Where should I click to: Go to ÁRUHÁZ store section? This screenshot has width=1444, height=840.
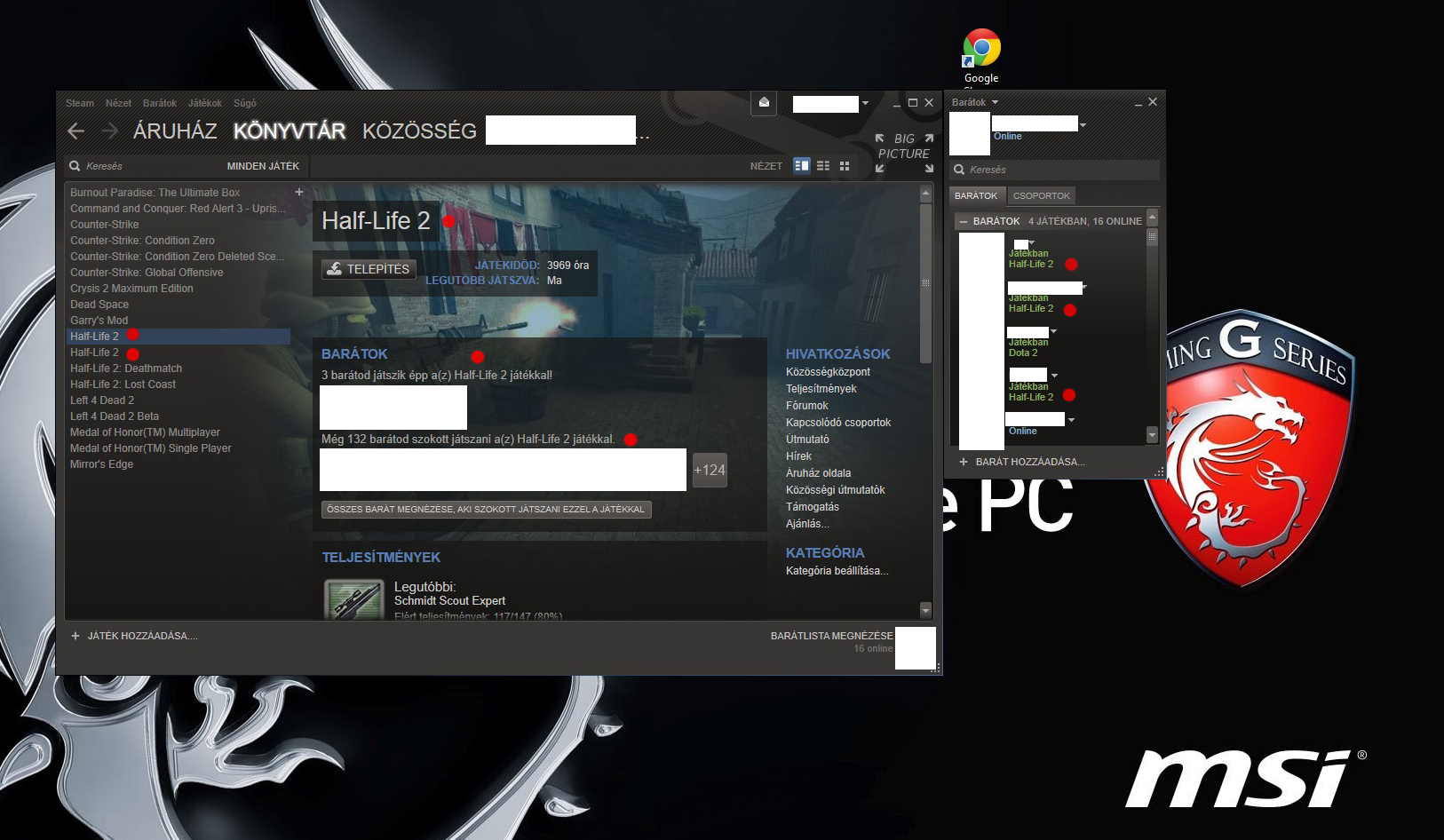[175, 131]
